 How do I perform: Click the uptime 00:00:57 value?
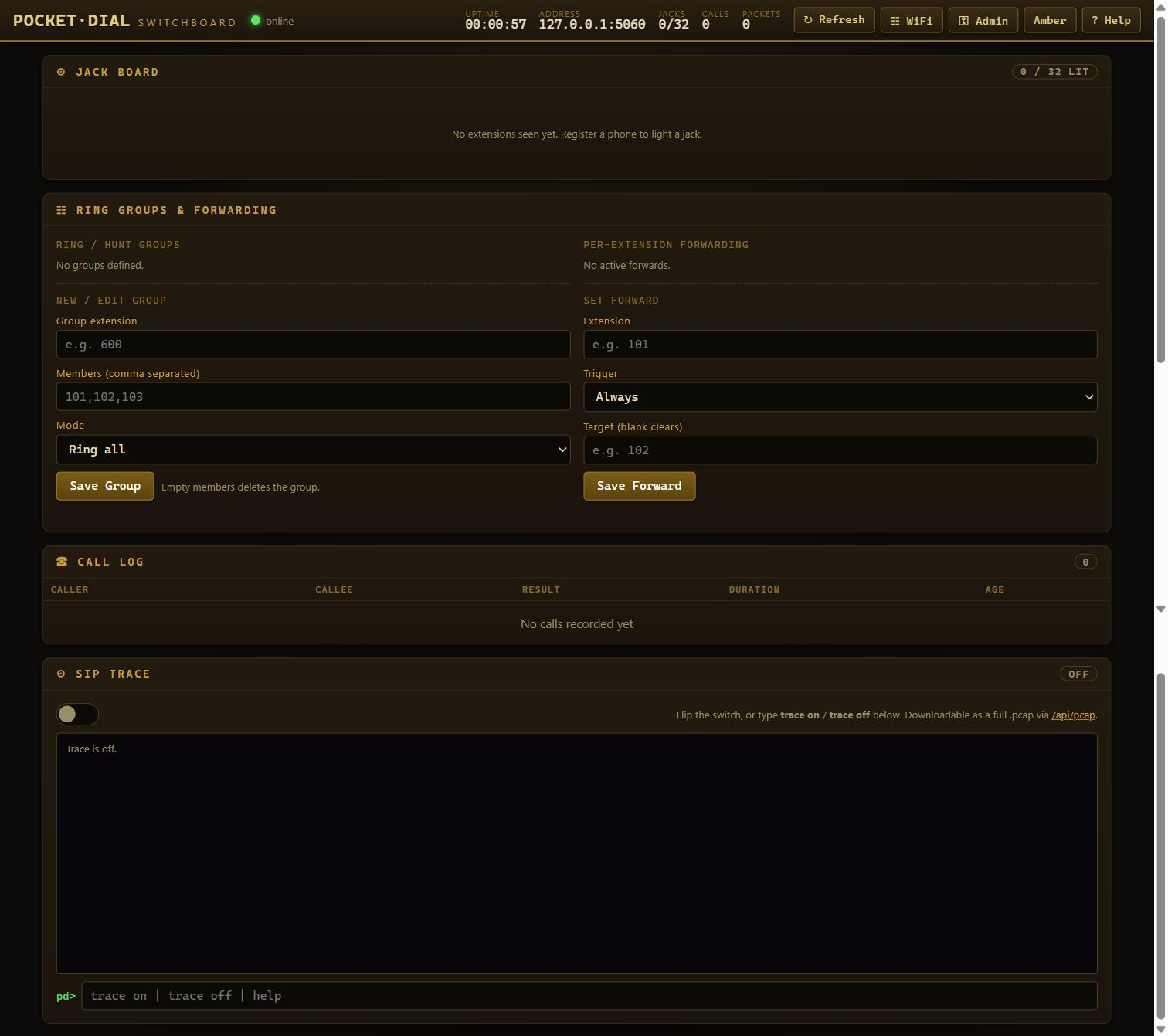[x=495, y=24]
